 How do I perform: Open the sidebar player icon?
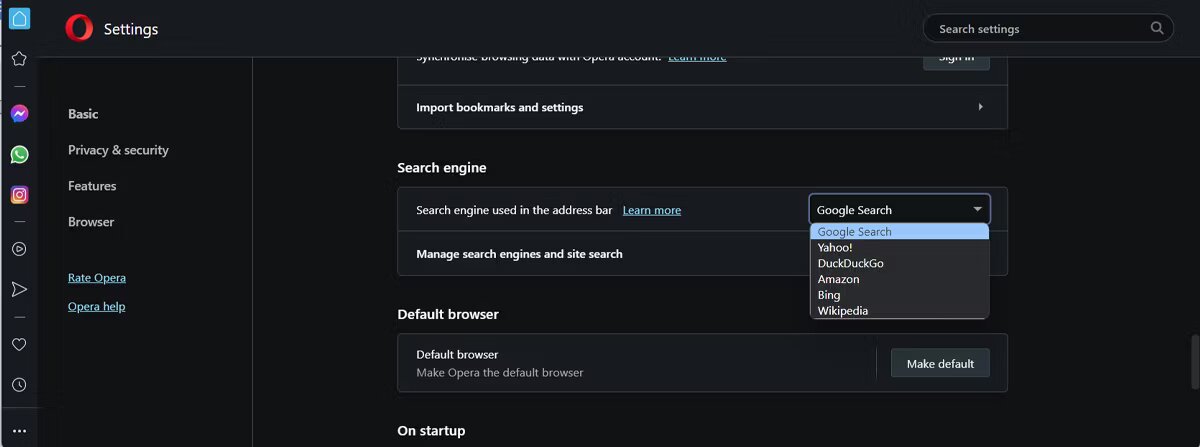click(x=19, y=249)
